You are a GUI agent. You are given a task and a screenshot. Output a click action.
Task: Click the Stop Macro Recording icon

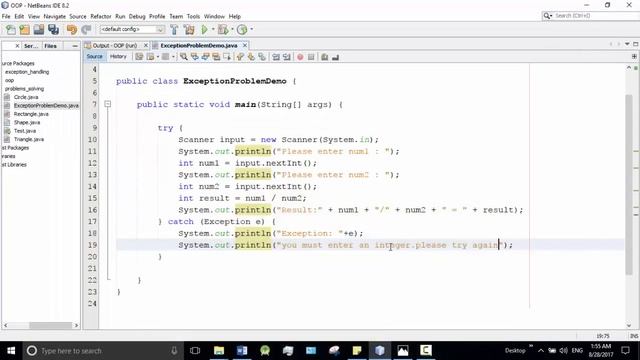(311, 57)
